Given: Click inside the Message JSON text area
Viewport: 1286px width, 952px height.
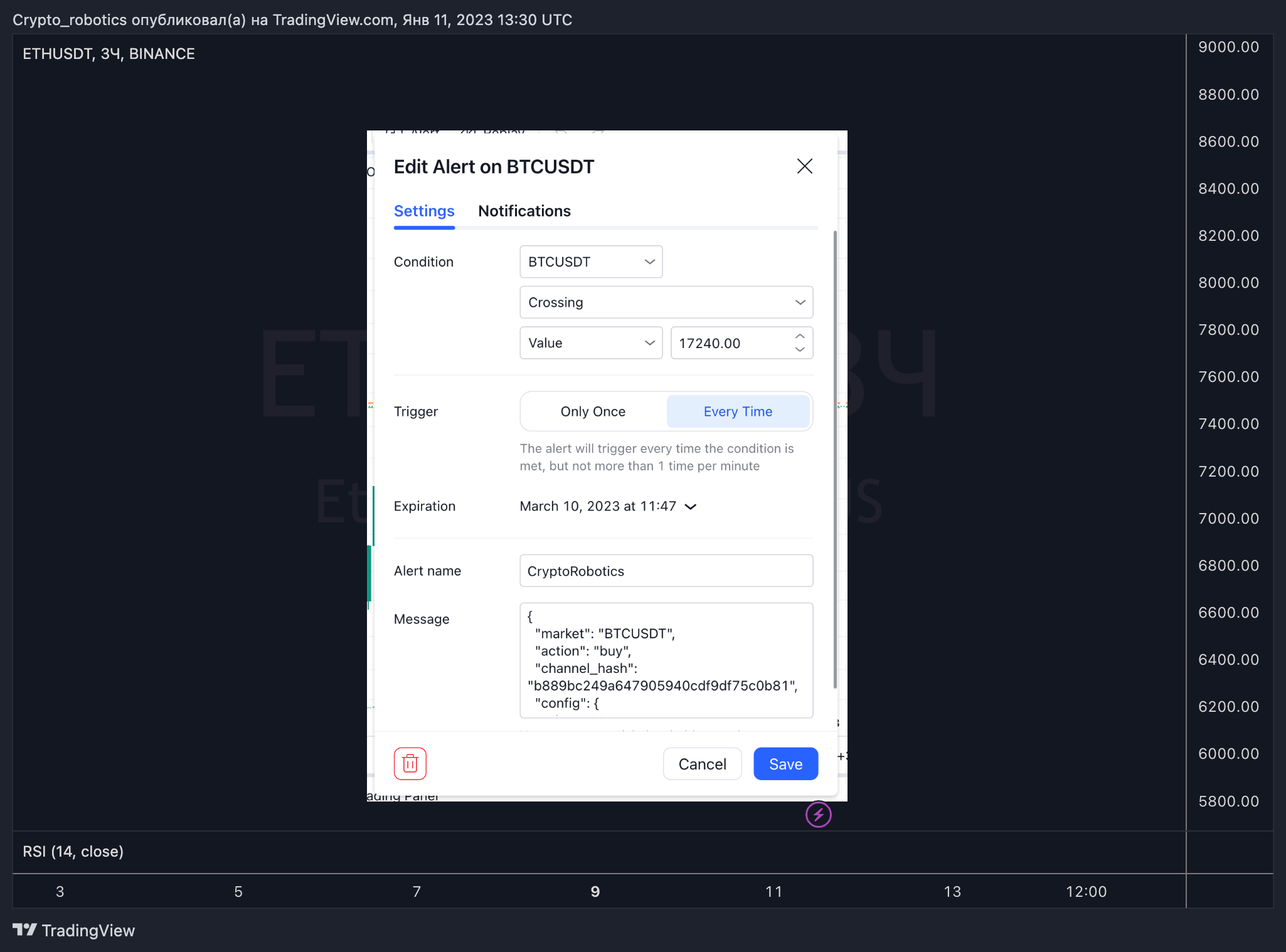Looking at the screenshot, I should click(x=666, y=660).
